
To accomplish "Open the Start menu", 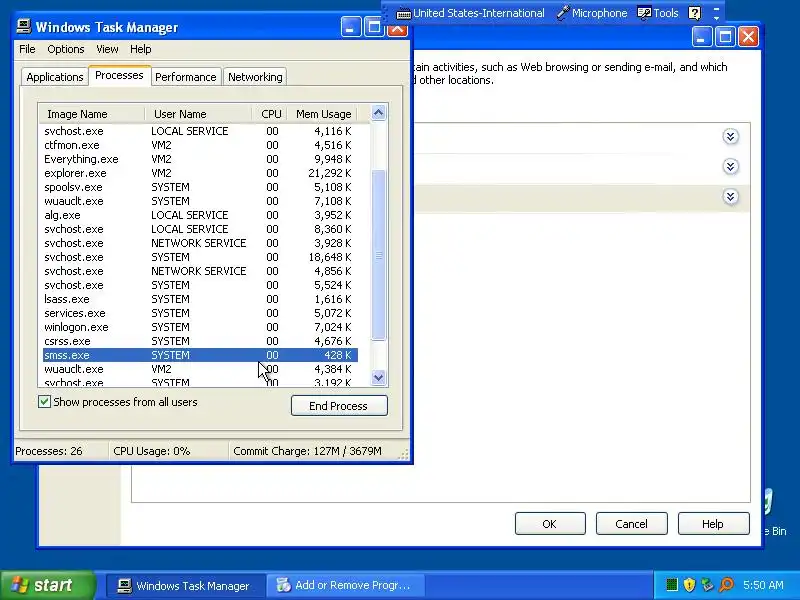I will point(47,585).
